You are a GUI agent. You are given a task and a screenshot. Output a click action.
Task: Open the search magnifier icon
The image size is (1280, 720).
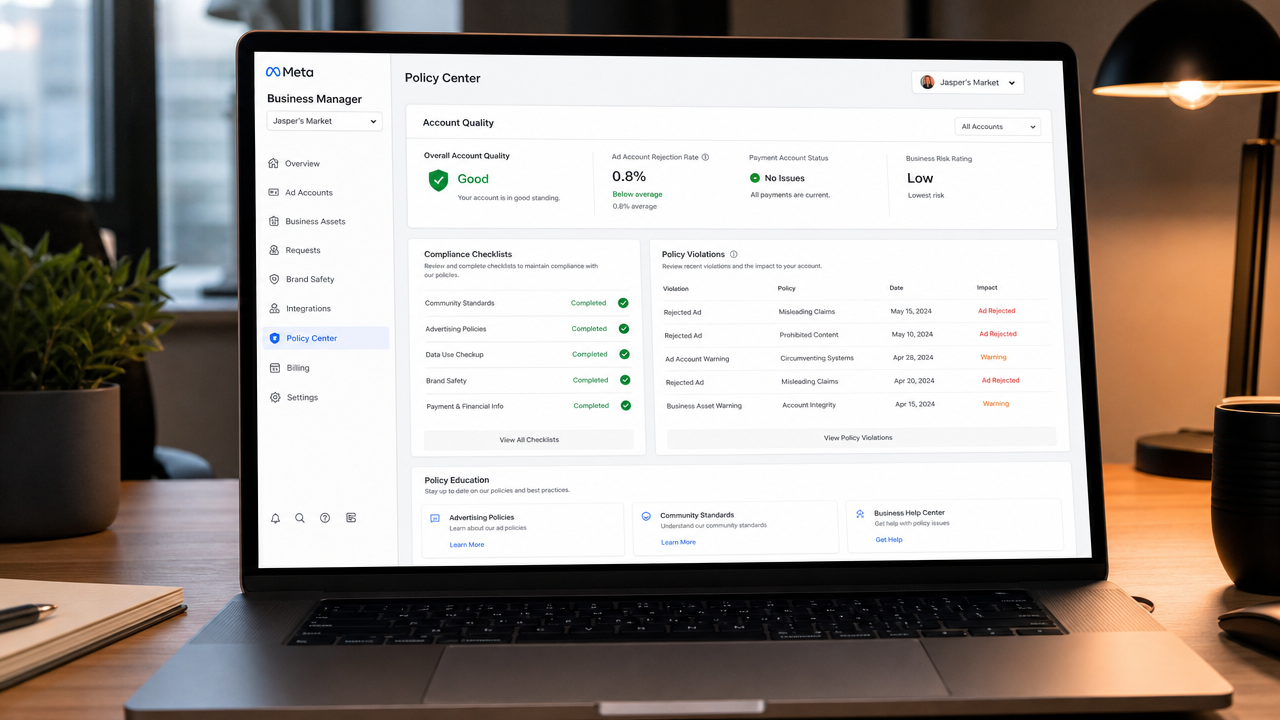pyautogui.click(x=300, y=518)
